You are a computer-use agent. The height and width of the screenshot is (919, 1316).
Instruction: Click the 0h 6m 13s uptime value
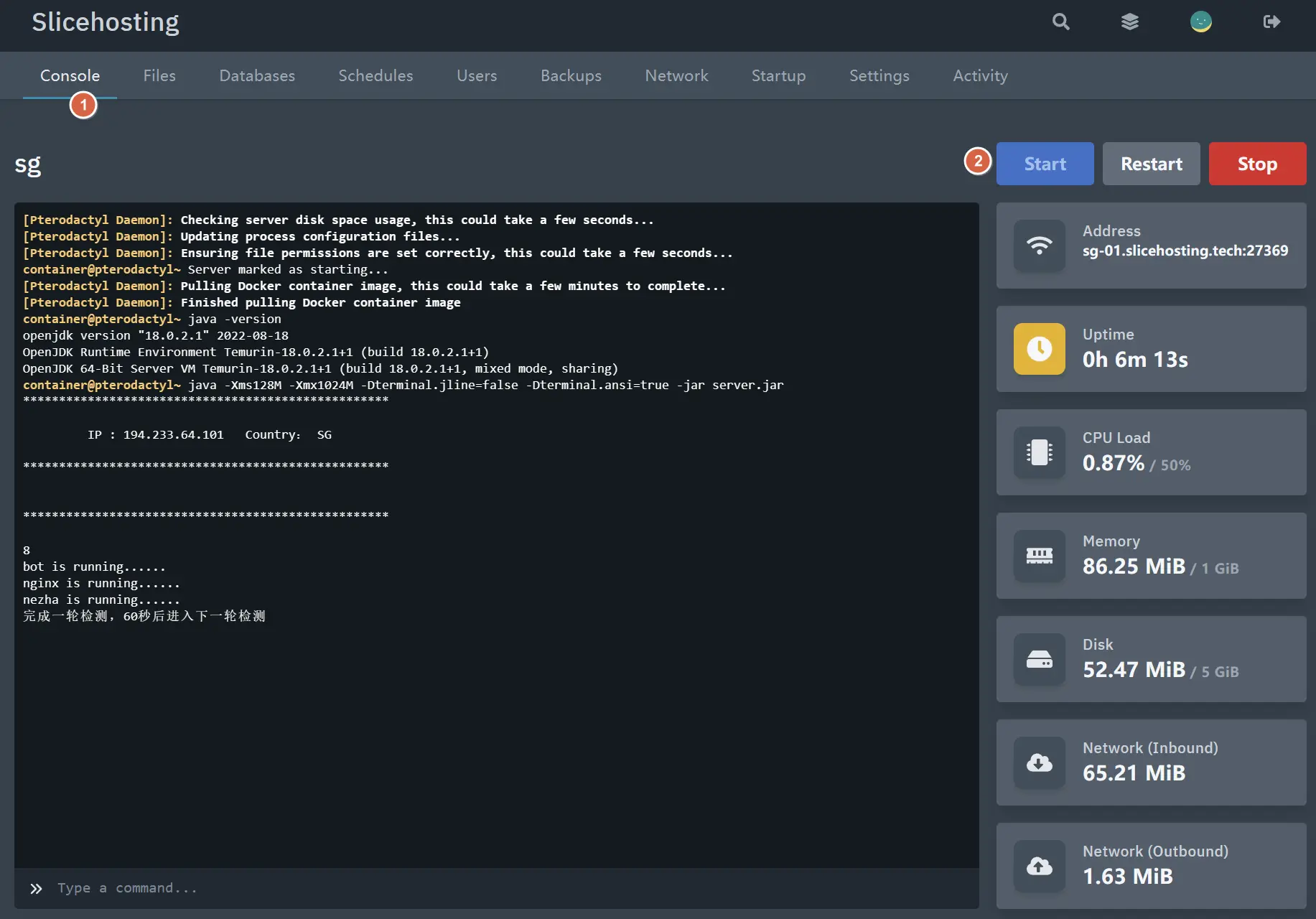[1135, 359]
